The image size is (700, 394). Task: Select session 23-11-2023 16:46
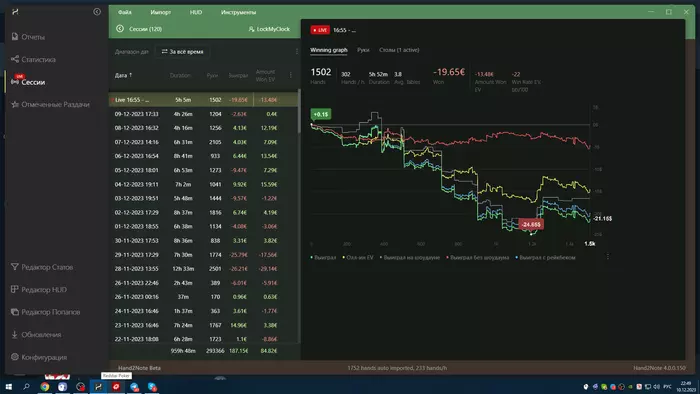click(x=204, y=325)
